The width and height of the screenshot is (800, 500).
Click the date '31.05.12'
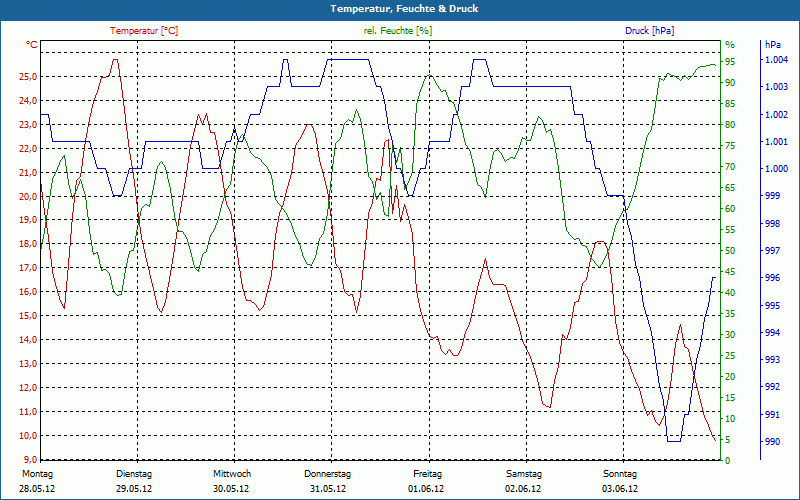(328, 489)
